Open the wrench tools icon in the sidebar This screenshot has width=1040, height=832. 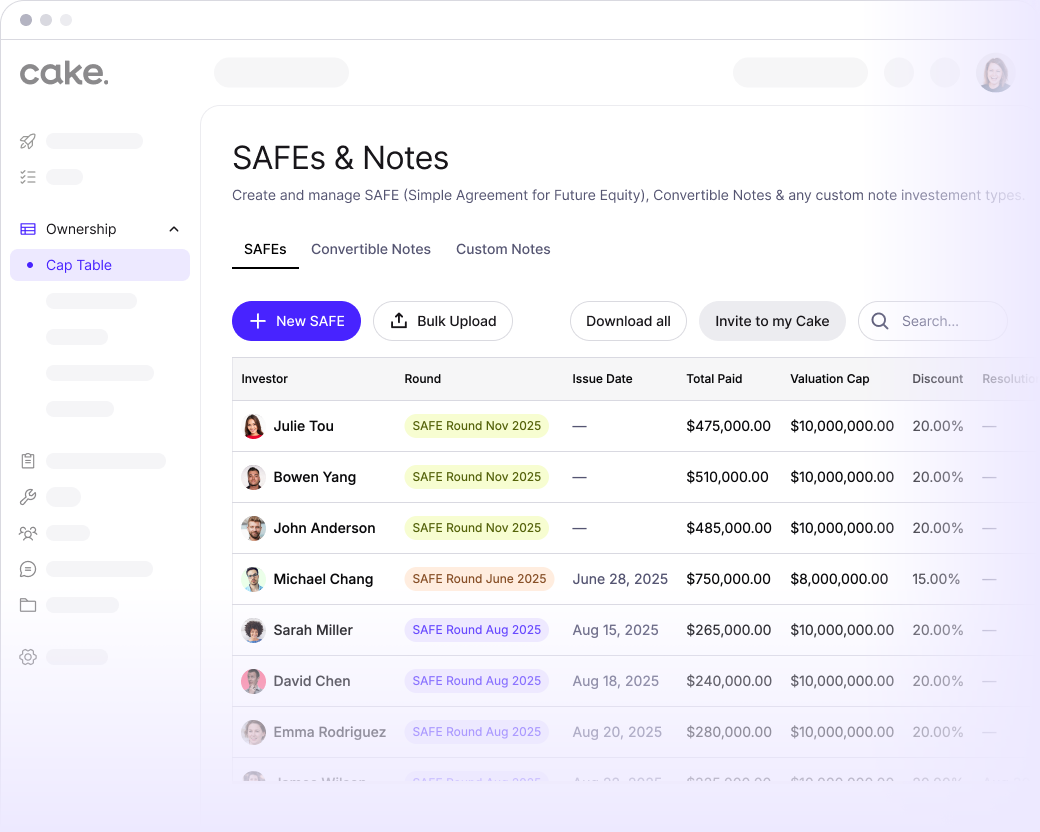[27, 496]
